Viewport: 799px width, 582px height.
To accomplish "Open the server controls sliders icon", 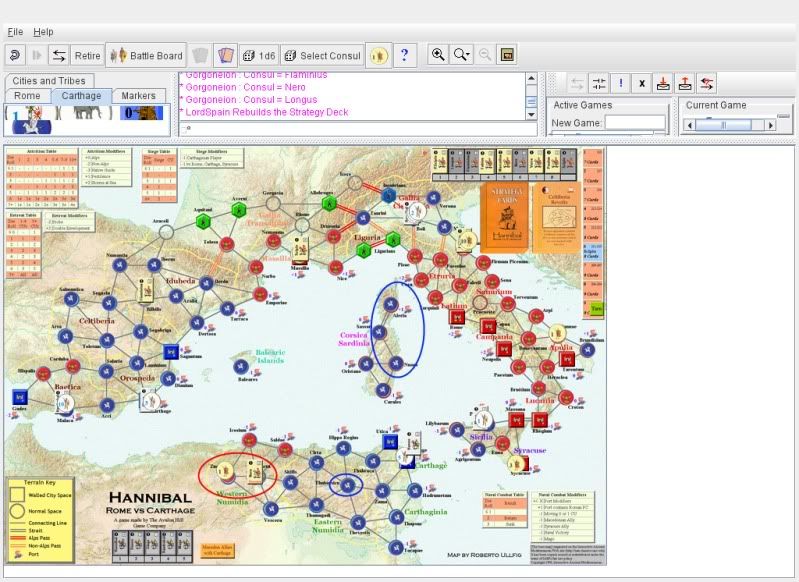I will (599, 83).
